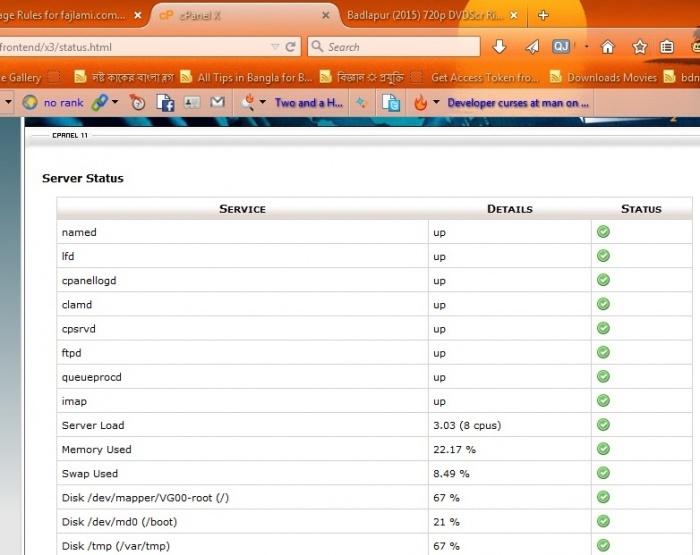Click the Disk /dev/md0 (/boot) row name
The height and width of the screenshot is (555, 700).
[x=119, y=522]
